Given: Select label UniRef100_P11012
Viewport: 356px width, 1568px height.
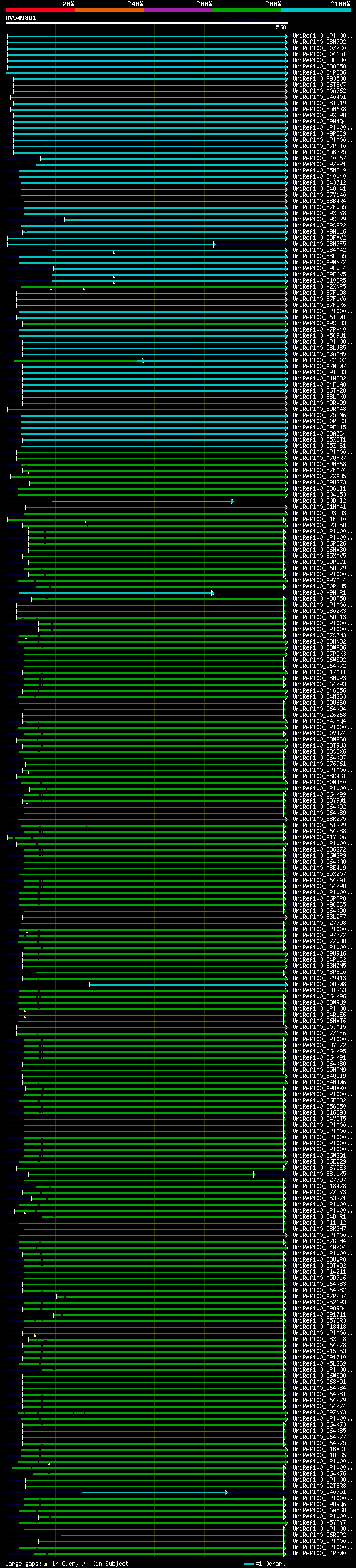Looking at the screenshot, I should [319, 1223].
